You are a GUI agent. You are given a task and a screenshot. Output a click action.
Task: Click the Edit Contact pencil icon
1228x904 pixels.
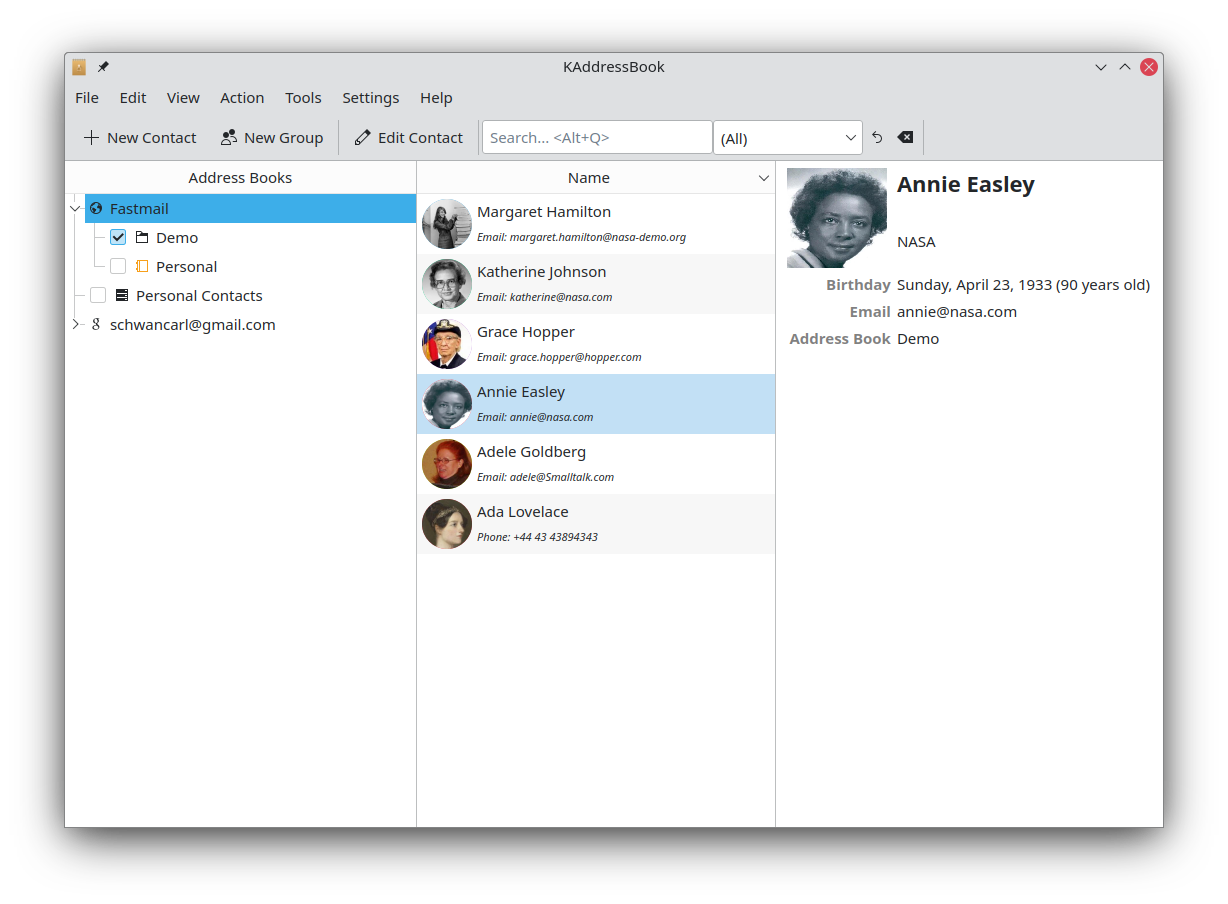point(362,138)
